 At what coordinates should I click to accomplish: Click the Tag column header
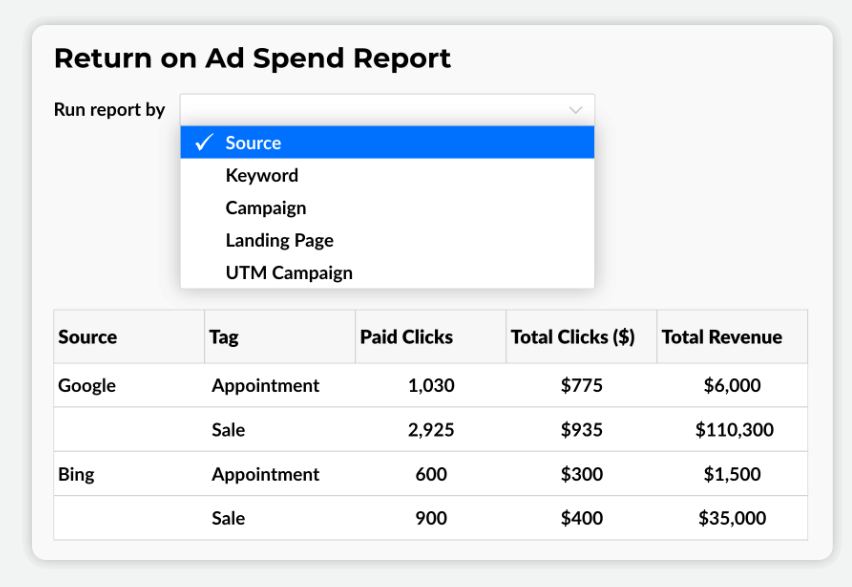click(x=224, y=337)
